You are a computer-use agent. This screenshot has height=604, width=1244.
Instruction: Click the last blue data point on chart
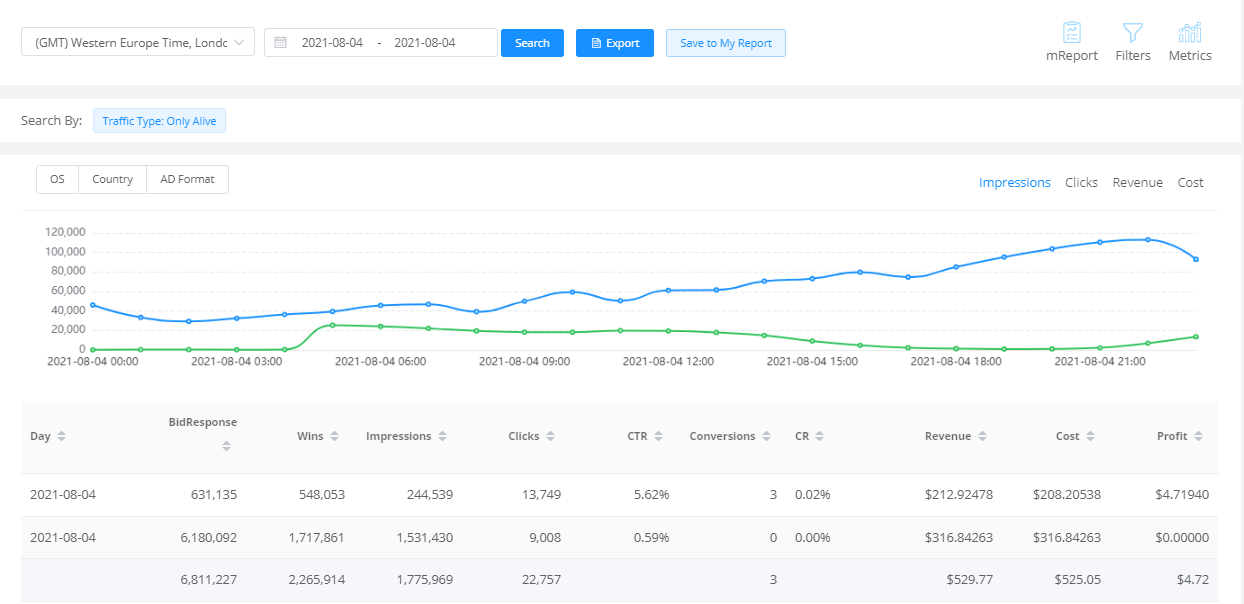point(1196,259)
